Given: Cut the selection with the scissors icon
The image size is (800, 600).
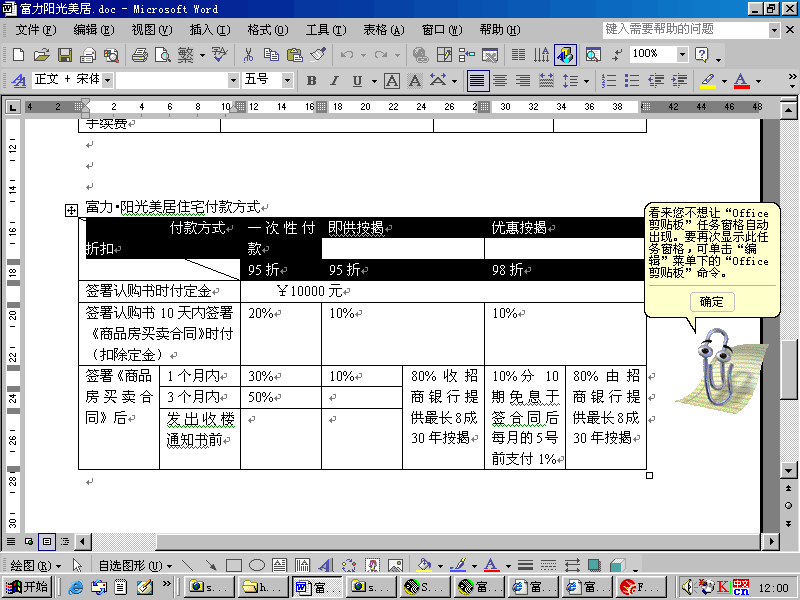Looking at the screenshot, I should click(x=248, y=55).
